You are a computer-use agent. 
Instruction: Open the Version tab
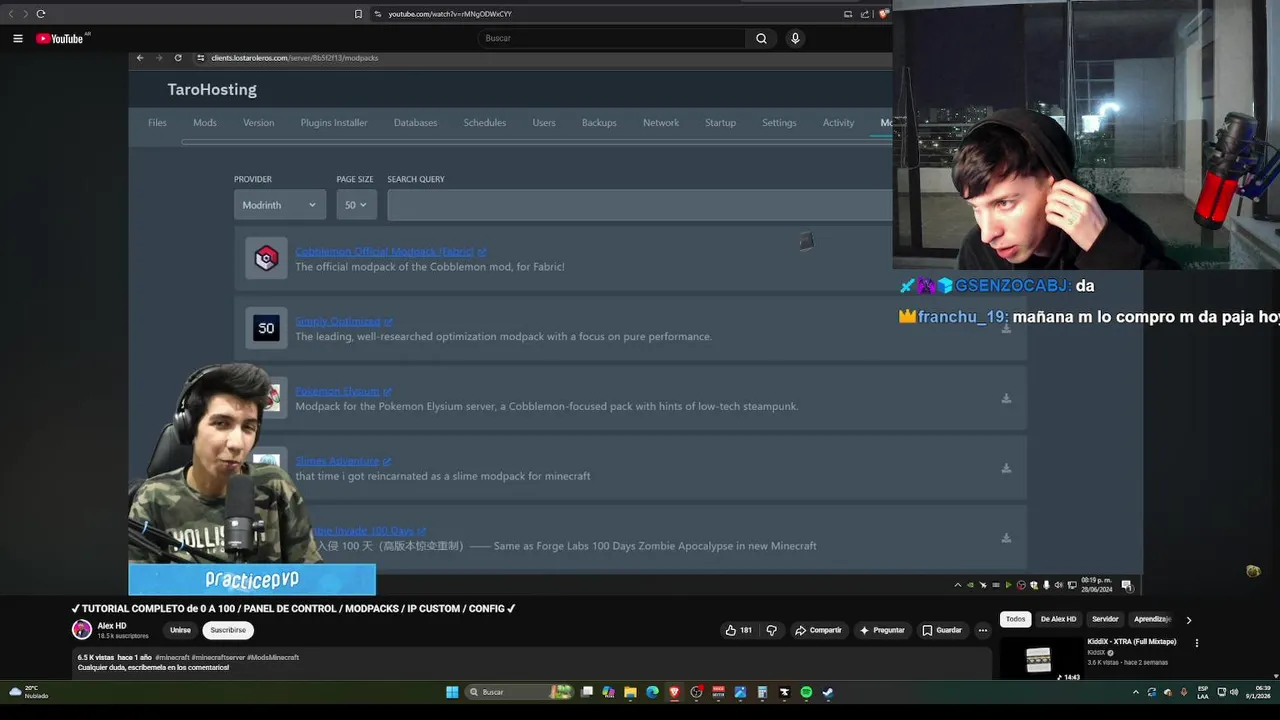click(x=258, y=123)
